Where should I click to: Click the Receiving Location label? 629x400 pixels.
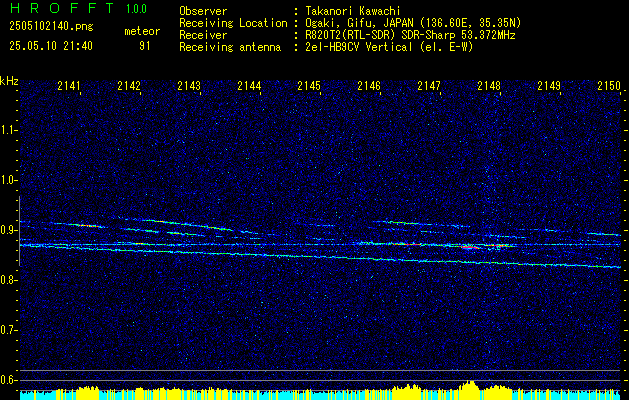(x=233, y=23)
